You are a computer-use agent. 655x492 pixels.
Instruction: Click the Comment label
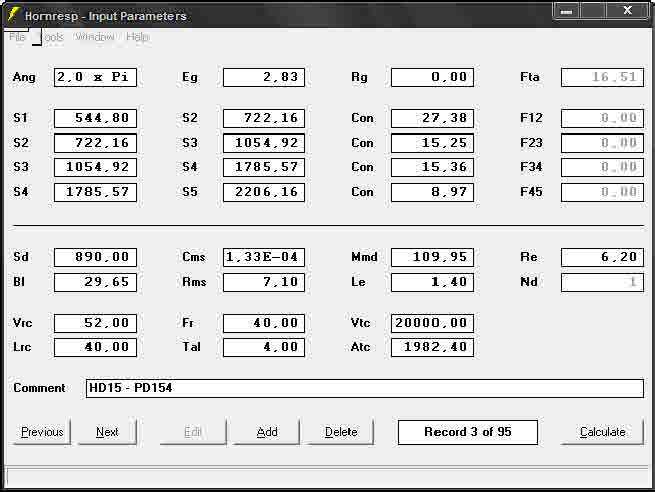[x=39, y=388]
